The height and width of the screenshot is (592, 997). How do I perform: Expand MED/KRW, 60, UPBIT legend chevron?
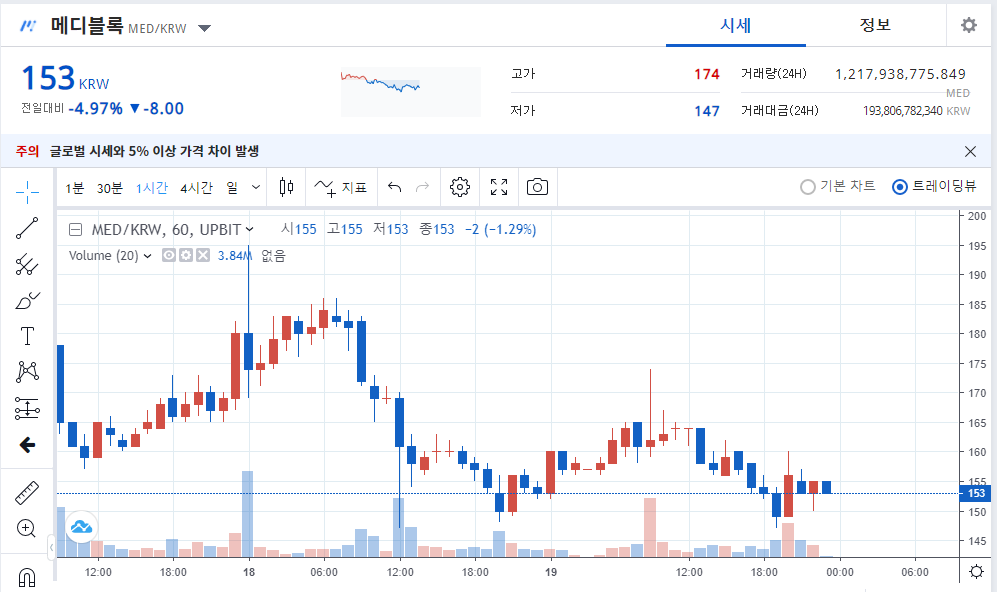pos(250,230)
